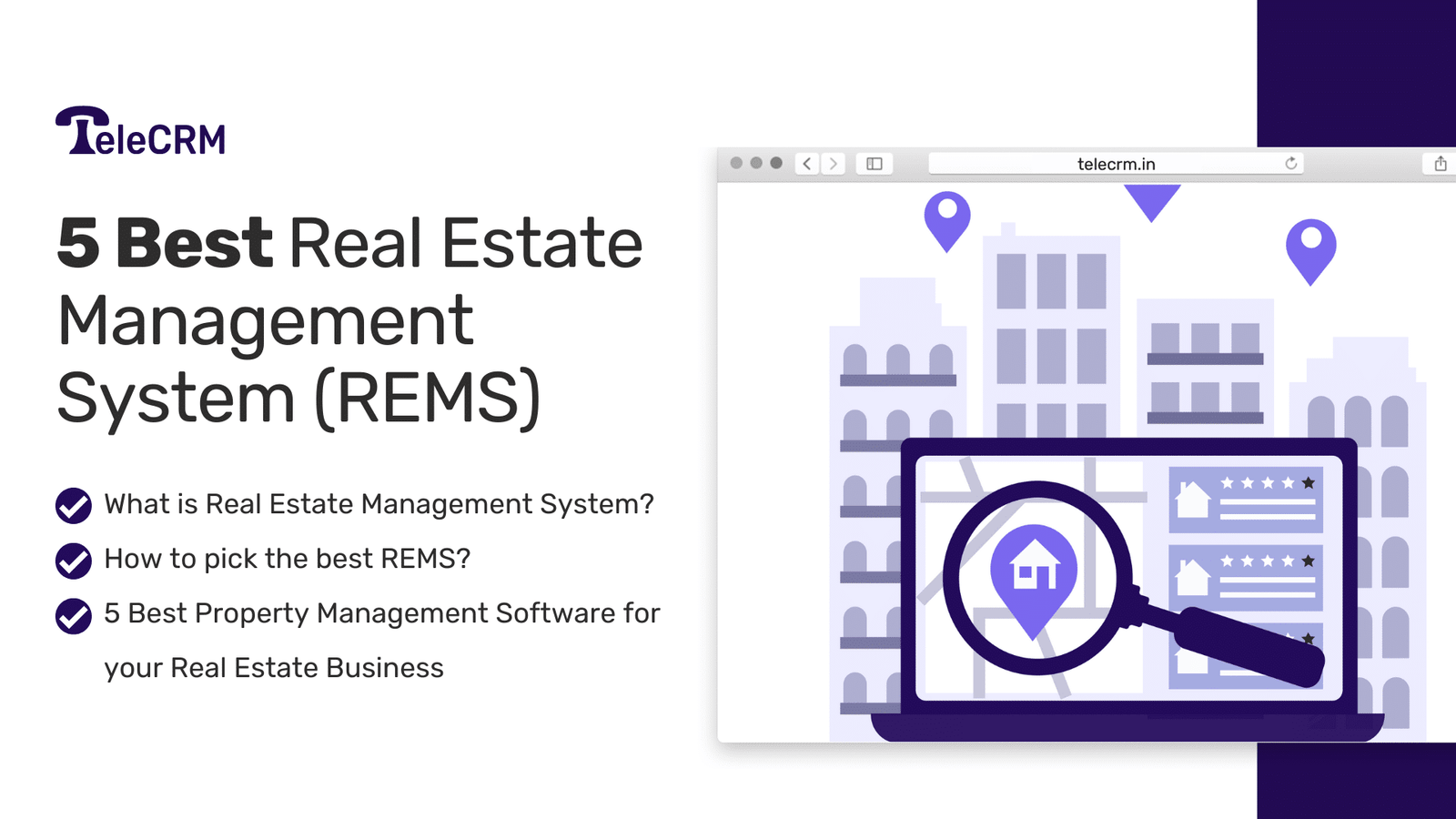Click the map pin on right building
1456x819 pixels.
click(1311, 244)
